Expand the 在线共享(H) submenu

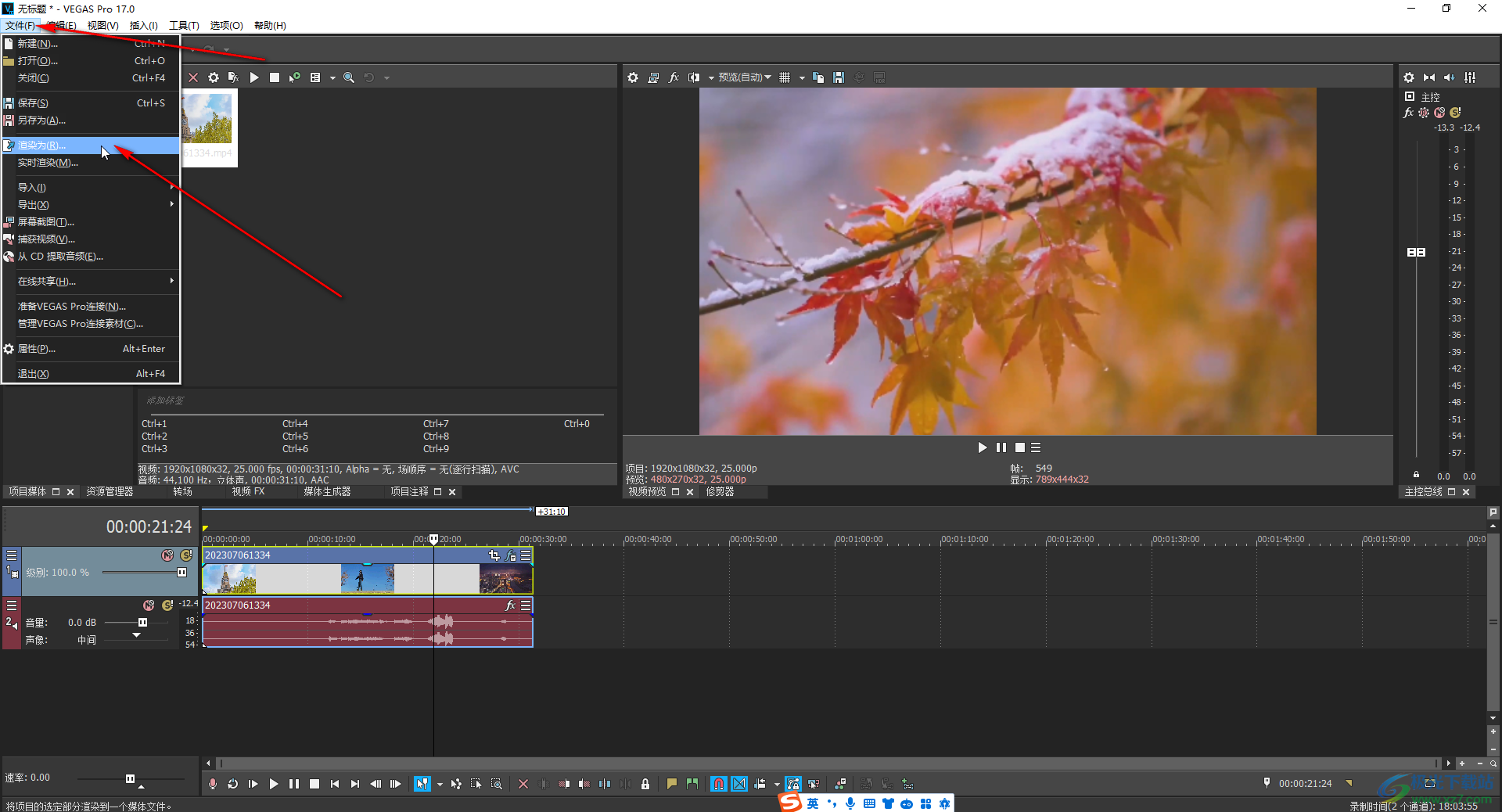(91, 282)
